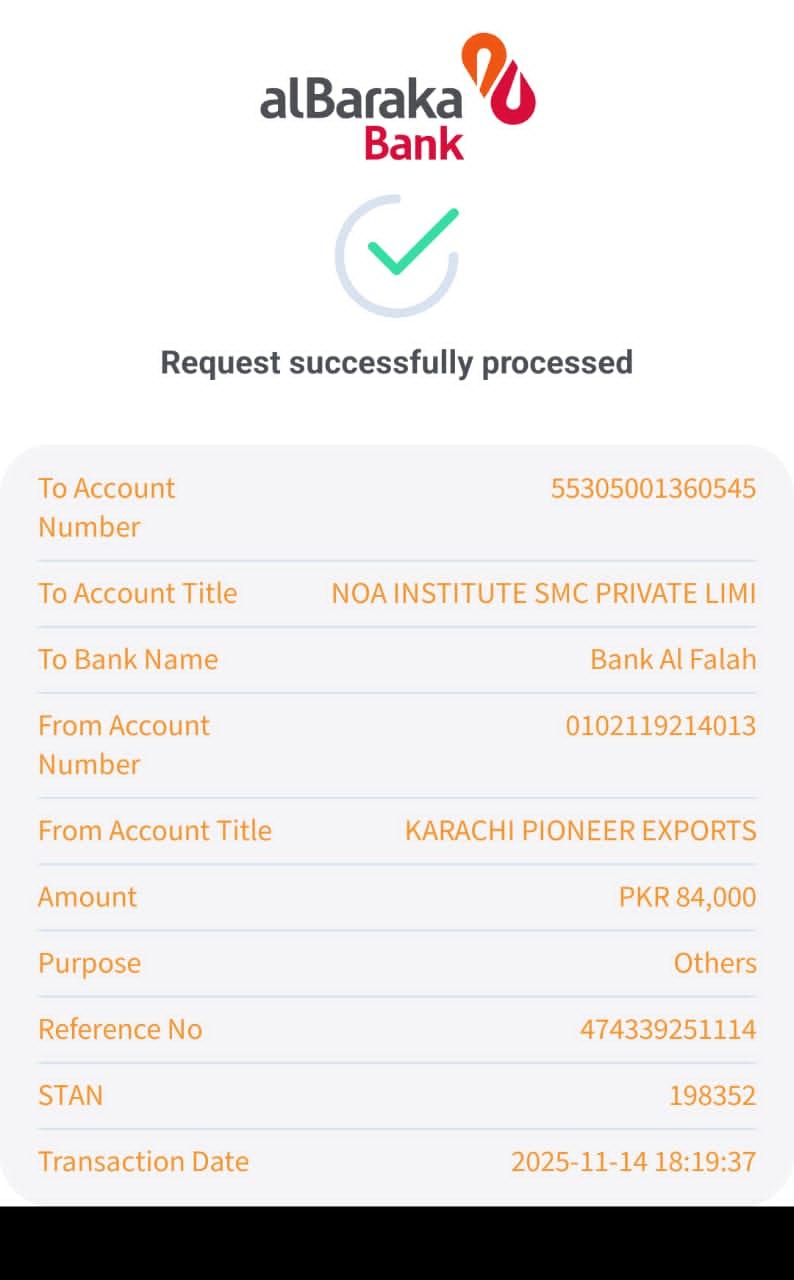Tap the STAN value 198352

(x=712, y=1095)
